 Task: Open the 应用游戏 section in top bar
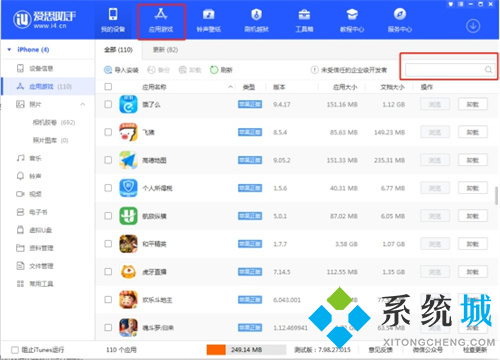161,20
